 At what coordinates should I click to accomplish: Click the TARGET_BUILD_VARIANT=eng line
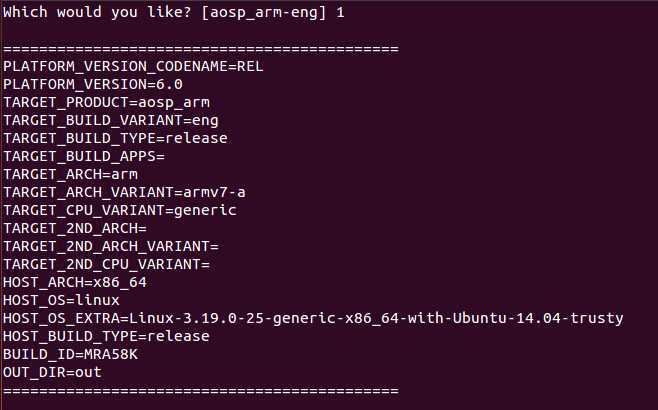tap(110, 120)
